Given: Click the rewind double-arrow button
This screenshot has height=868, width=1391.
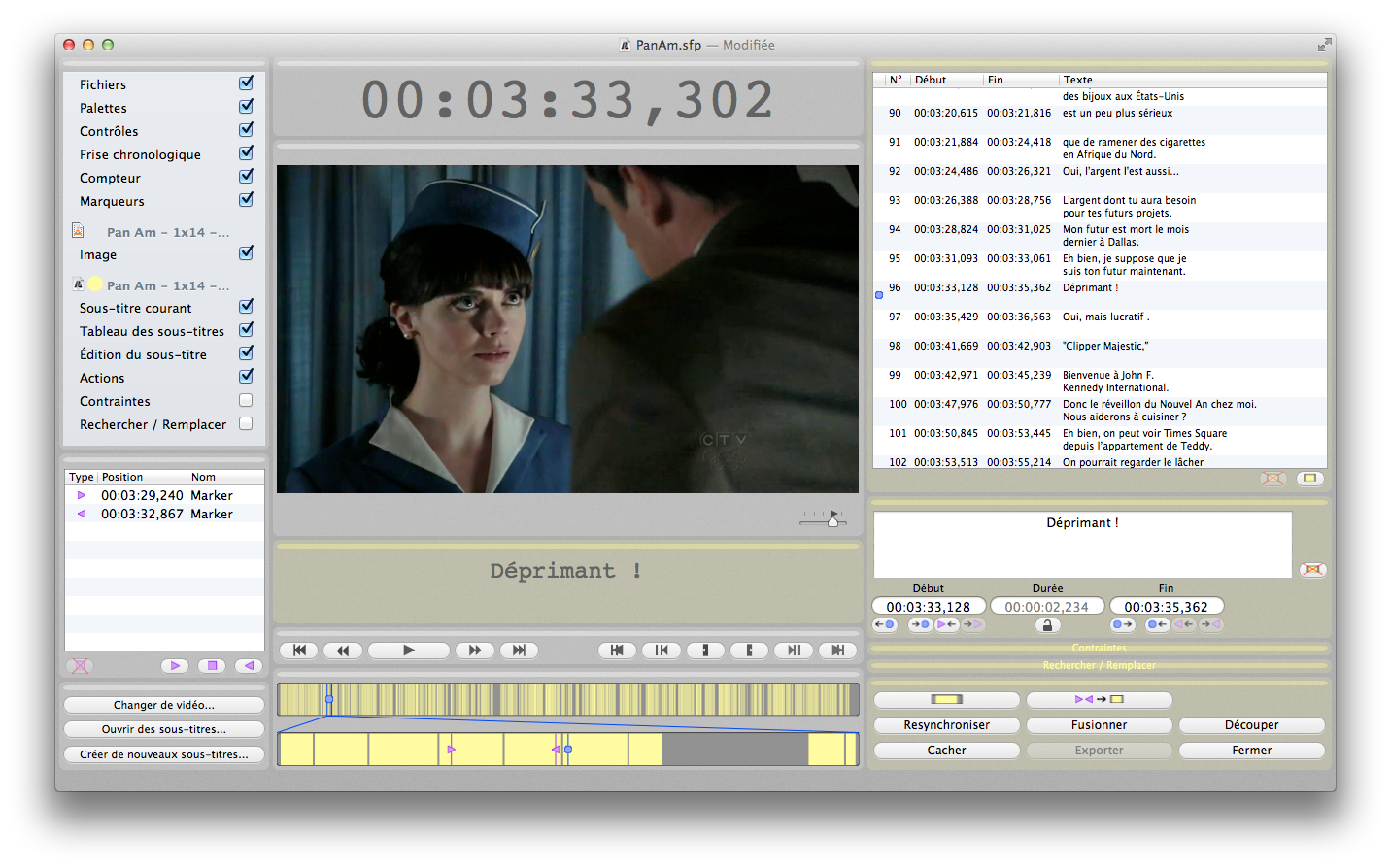Looking at the screenshot, I should pos(343,651).
